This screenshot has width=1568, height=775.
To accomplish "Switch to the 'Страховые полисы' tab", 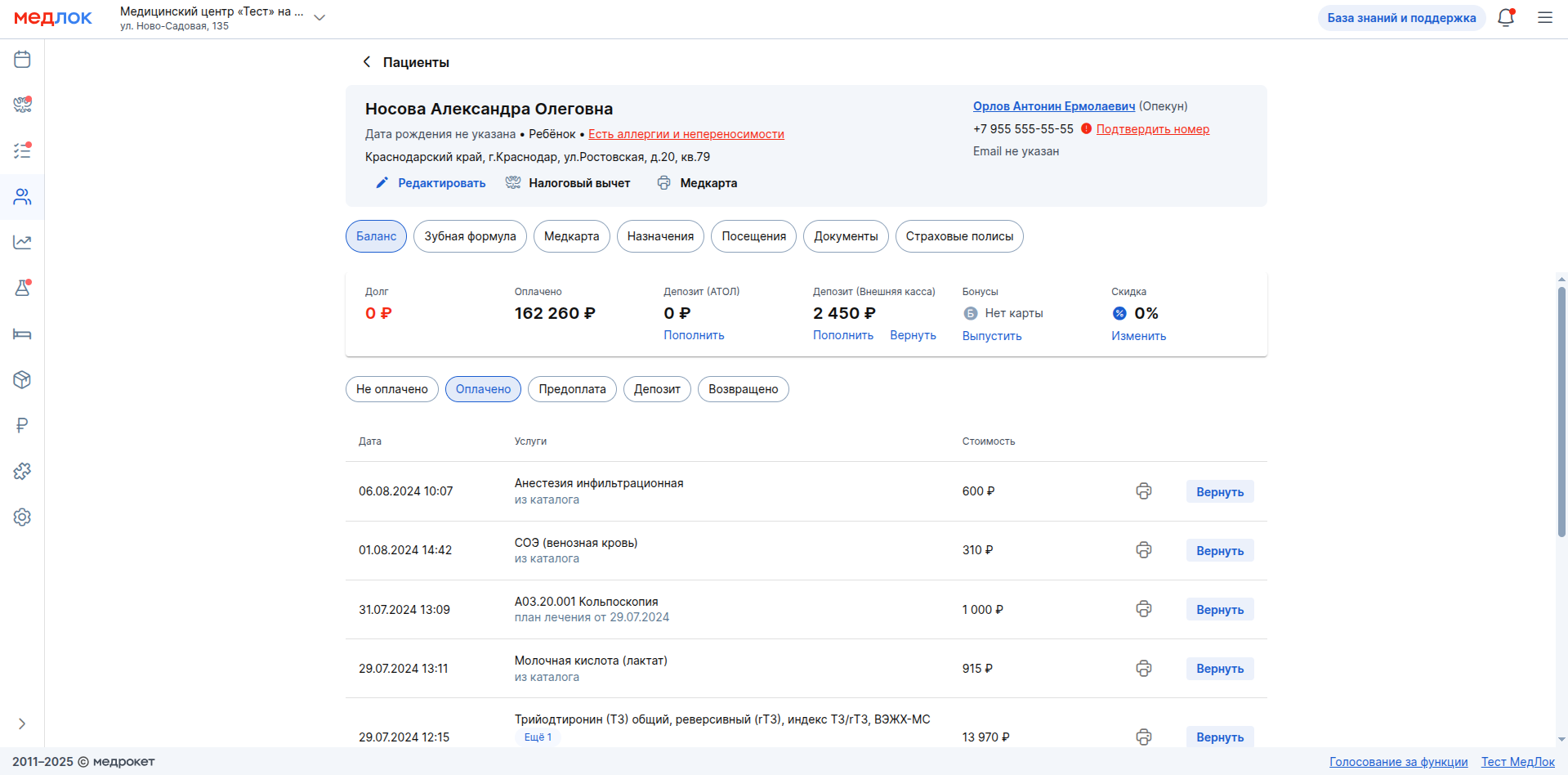I will pyautogui.click(x=958, y=236).
